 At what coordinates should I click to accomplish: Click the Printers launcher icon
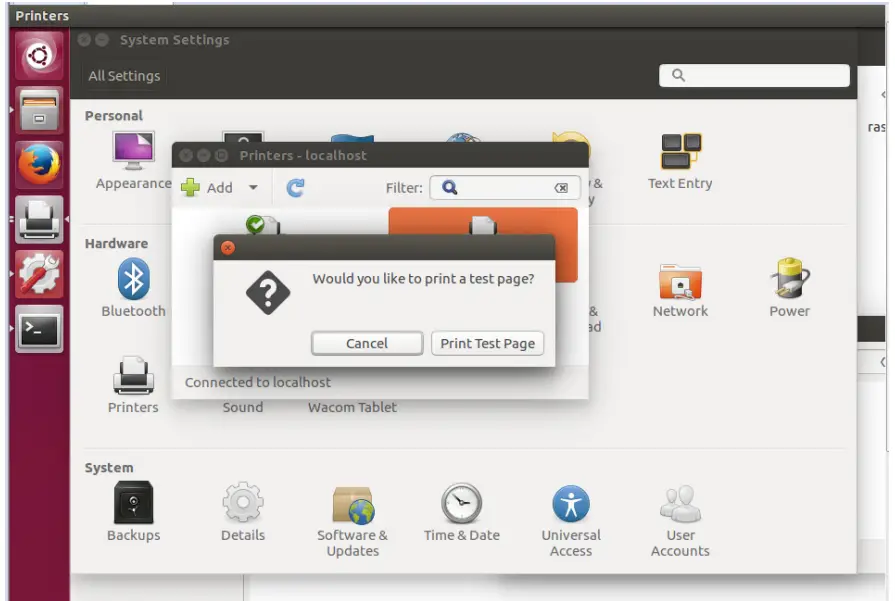[39, 219]
